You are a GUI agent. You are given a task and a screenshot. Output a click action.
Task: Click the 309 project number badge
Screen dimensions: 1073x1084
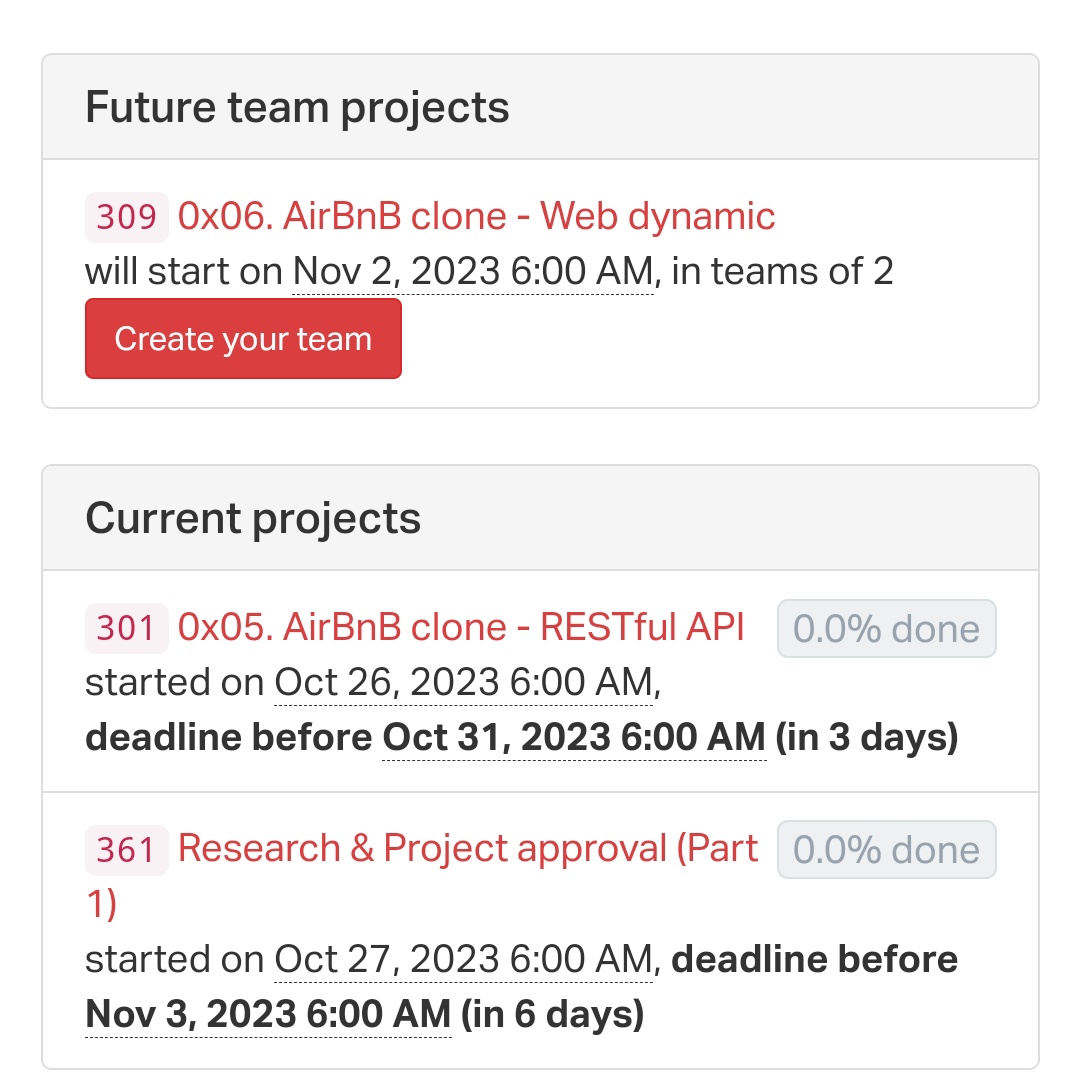click(x=127, y=217)
